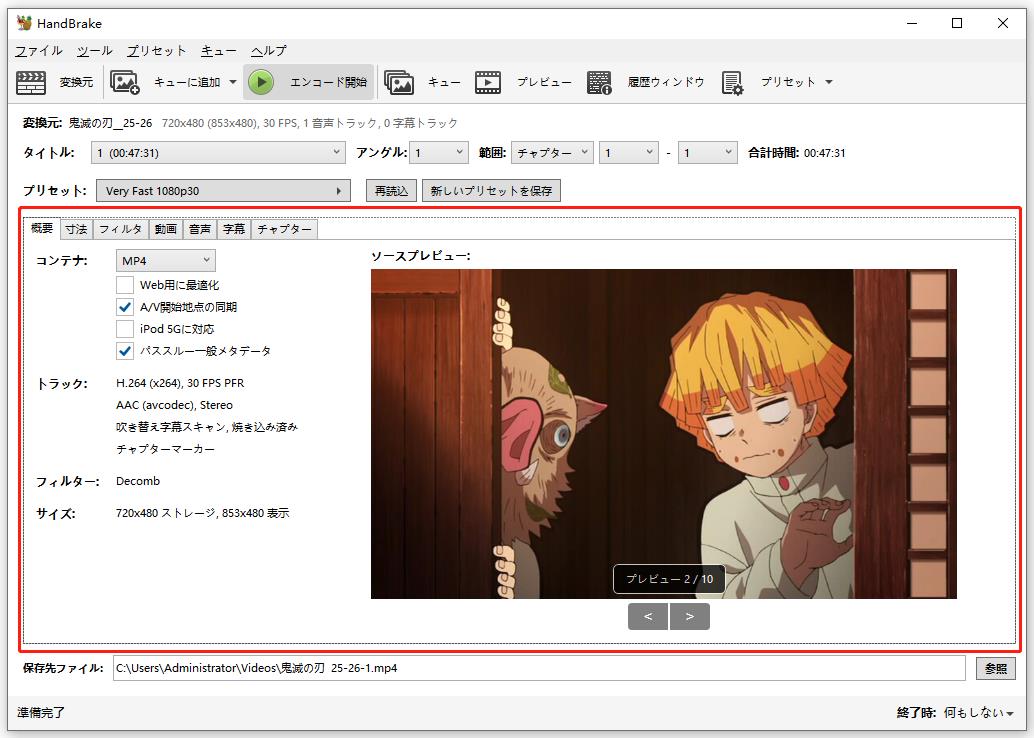This screenshot has height=738, width=1034.
Task: Show next preview image with > button
Action: coord(690,617)
